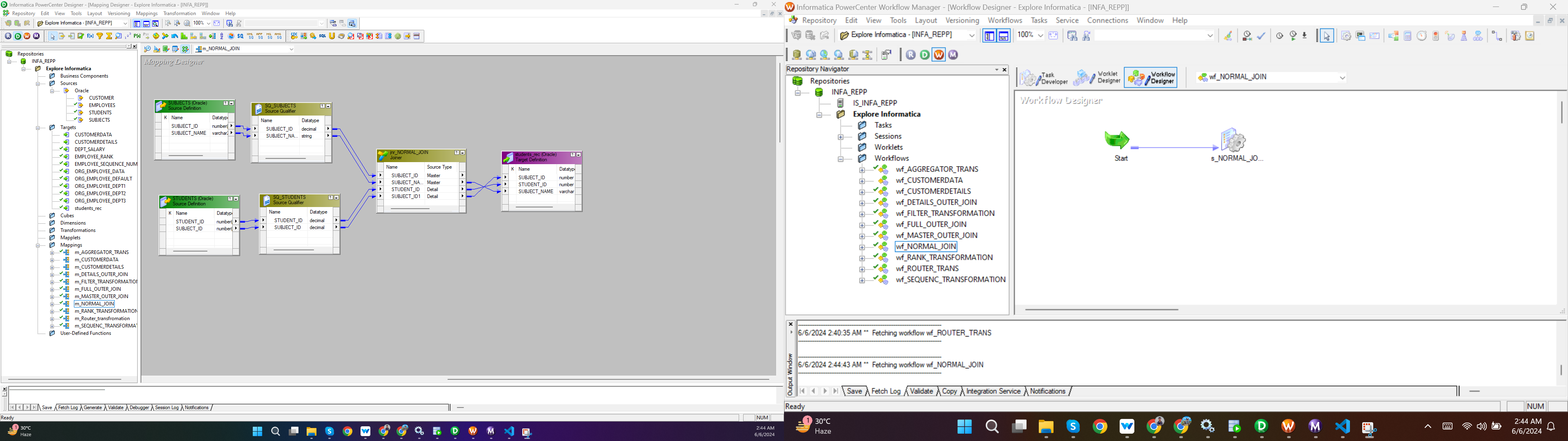Screen dimensions: 1568x441
Task: Switch to the Task Developer tool
Action: (1045, 78)
